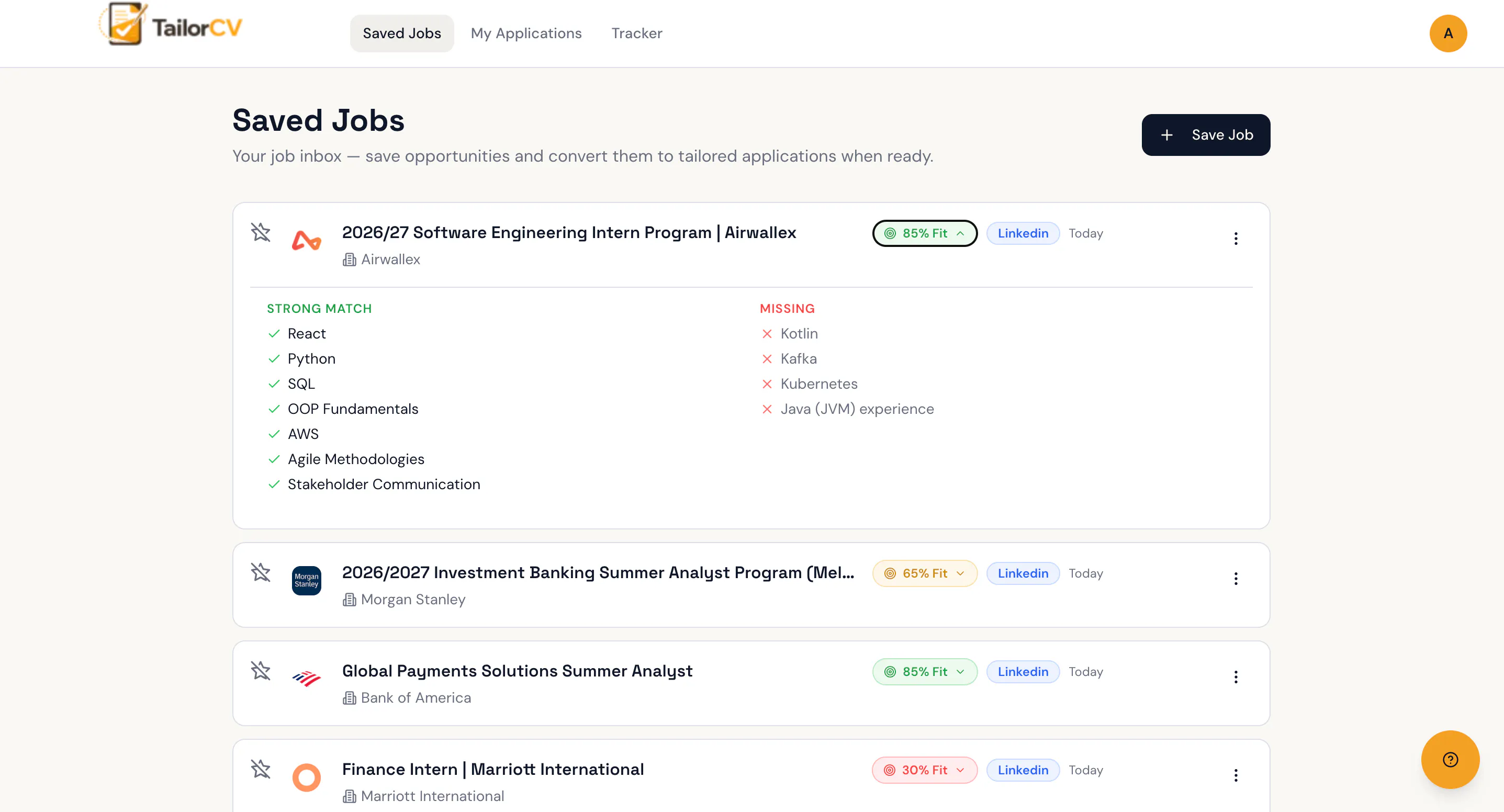Click the Morgan Stanley company logo

coord(307,580)
